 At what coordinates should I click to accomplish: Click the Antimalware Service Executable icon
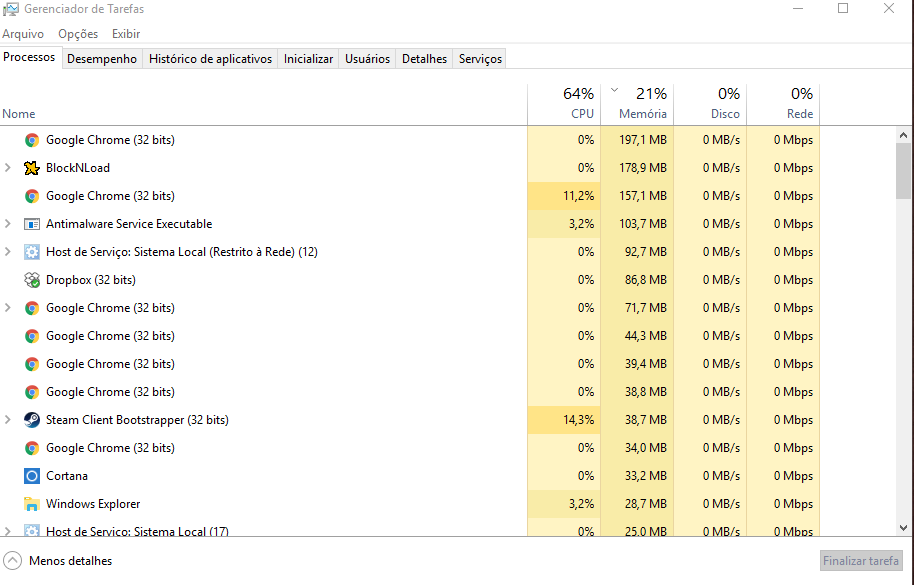[x=31, y=224]
